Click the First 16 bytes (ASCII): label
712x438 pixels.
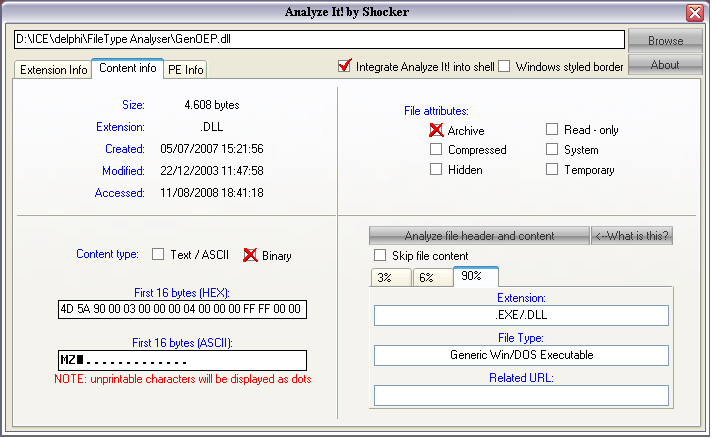pos(182,343)
